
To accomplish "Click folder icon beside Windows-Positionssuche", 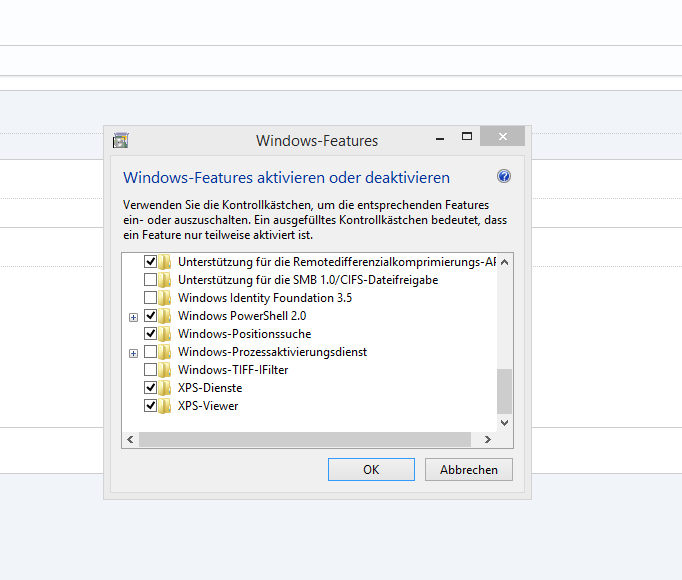I will pyautogui.click(x=164, y=334).
